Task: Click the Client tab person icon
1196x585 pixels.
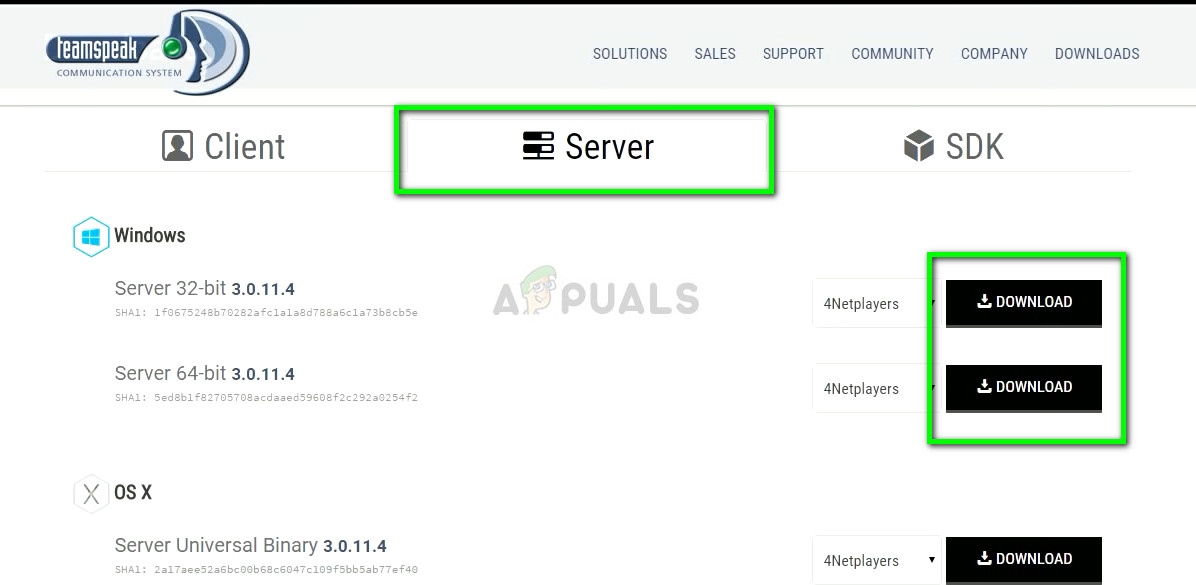Action: [x=177, y=145]
